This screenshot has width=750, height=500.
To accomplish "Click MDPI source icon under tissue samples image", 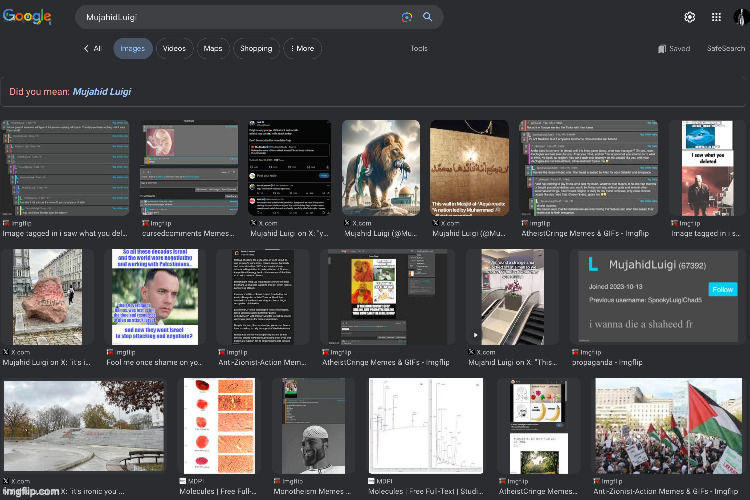I will tap(183, 481).
